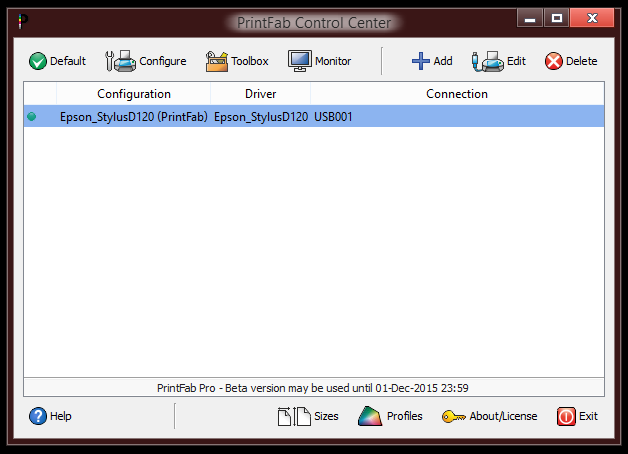628x454 pixels.
Task: Click the green status dot of Epson row
Action: [x=32, y=117]
